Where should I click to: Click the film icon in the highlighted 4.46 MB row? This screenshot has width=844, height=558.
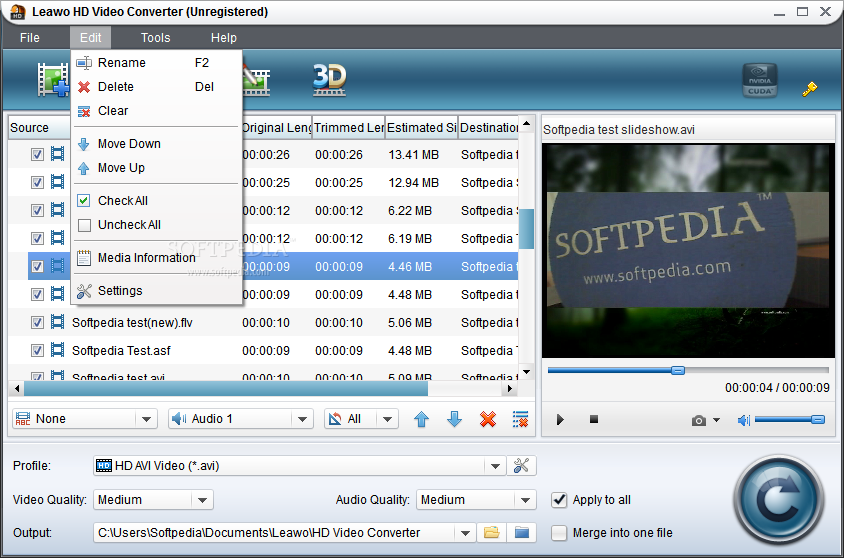pos(57,266)
